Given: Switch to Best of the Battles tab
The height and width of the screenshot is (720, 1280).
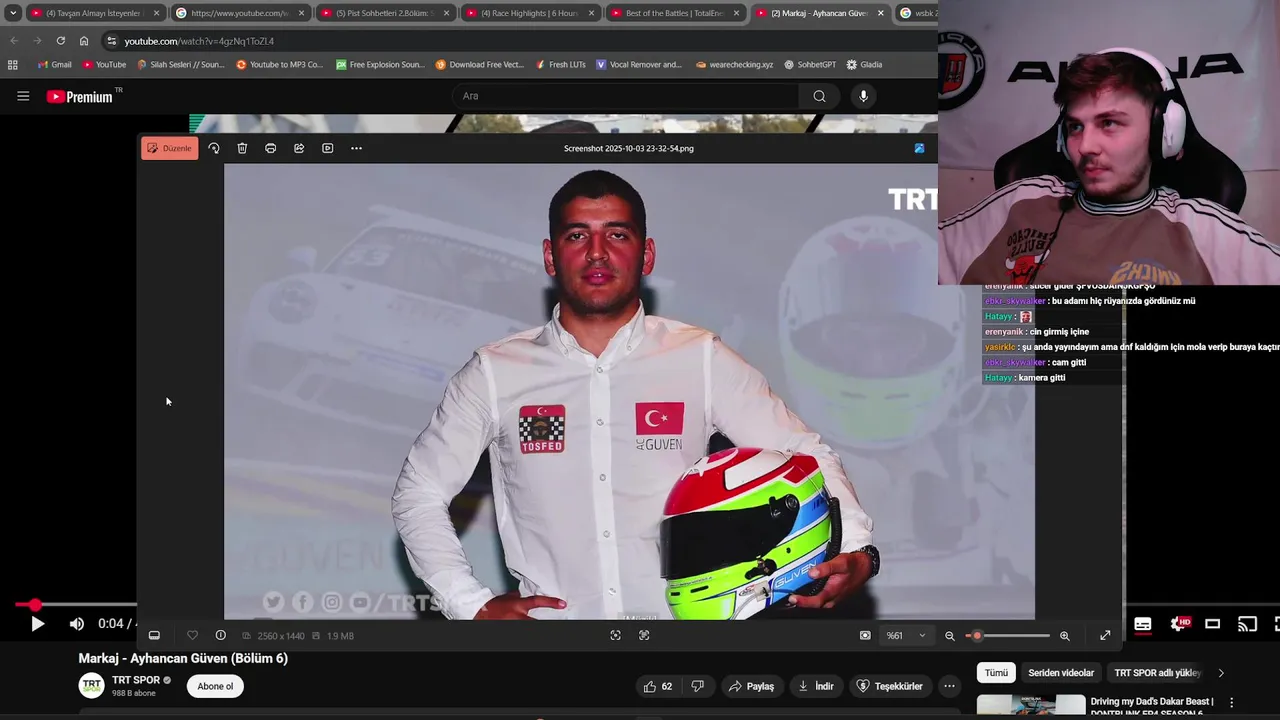Looking at the screenshot, I should pyautogui.click(x=675, y=13).
